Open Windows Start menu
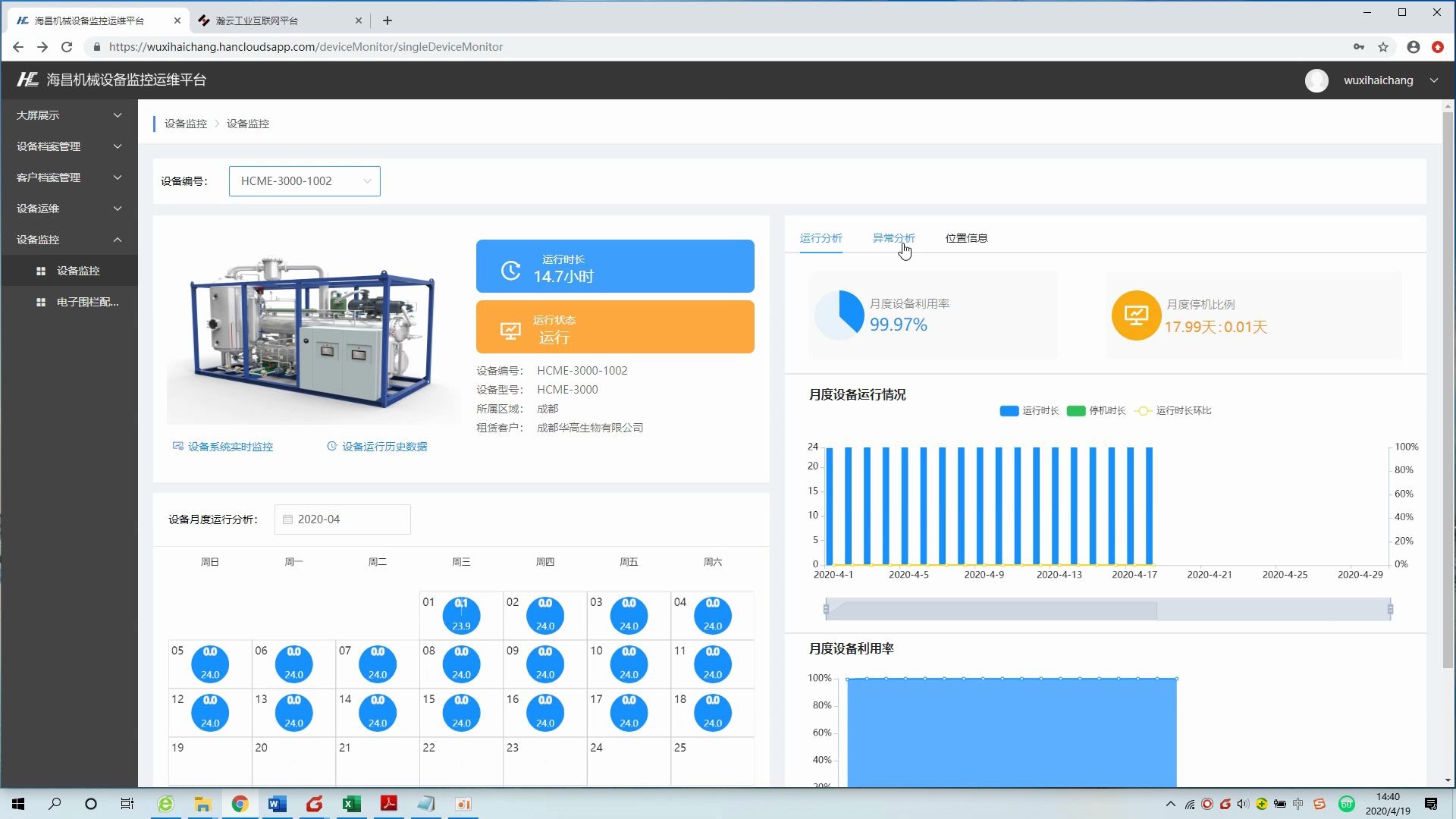Screen dimensions: 1456x819 [x=18, y=804]
